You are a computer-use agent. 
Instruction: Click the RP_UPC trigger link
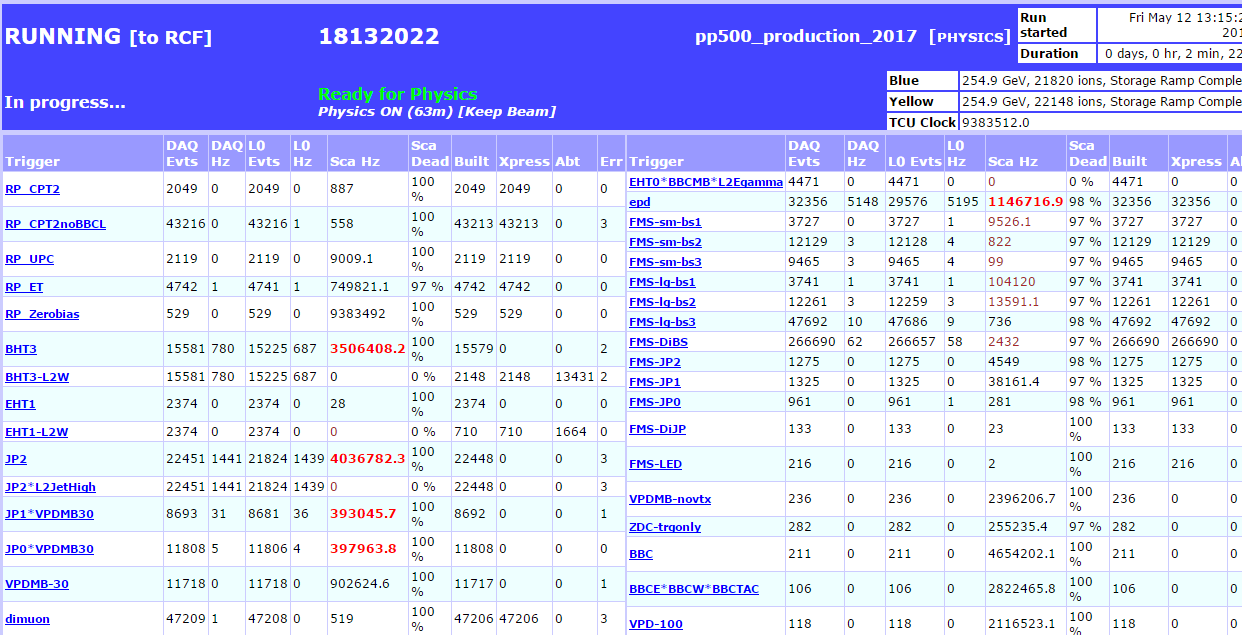coord(30,259)
